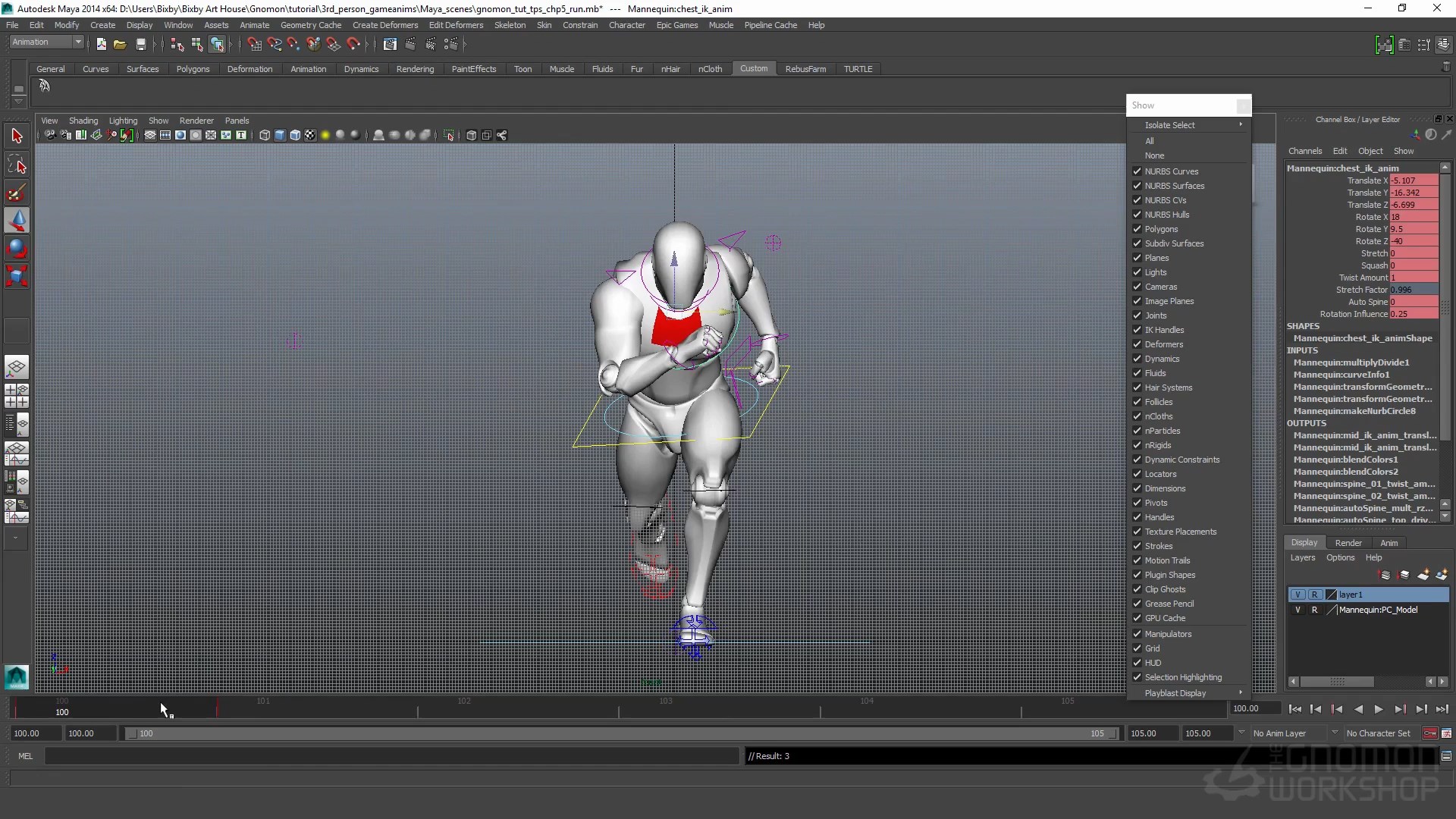Image resolution: width=1456 pixels, height=819 pixels.
Task: Enable wireframe display cube icon
Action: (x=264, y=136)
